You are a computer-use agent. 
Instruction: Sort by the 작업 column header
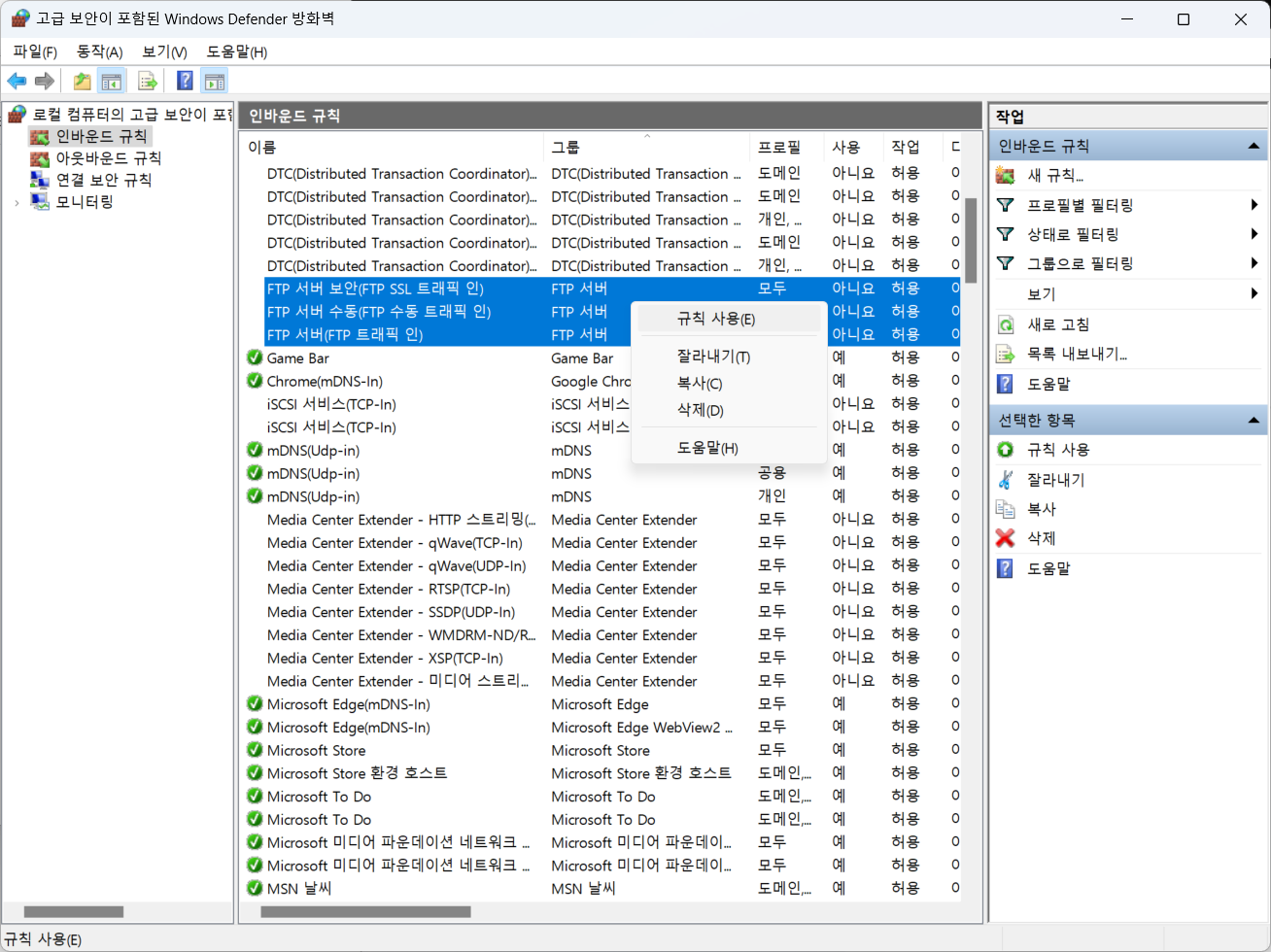(x=913, y=147)
